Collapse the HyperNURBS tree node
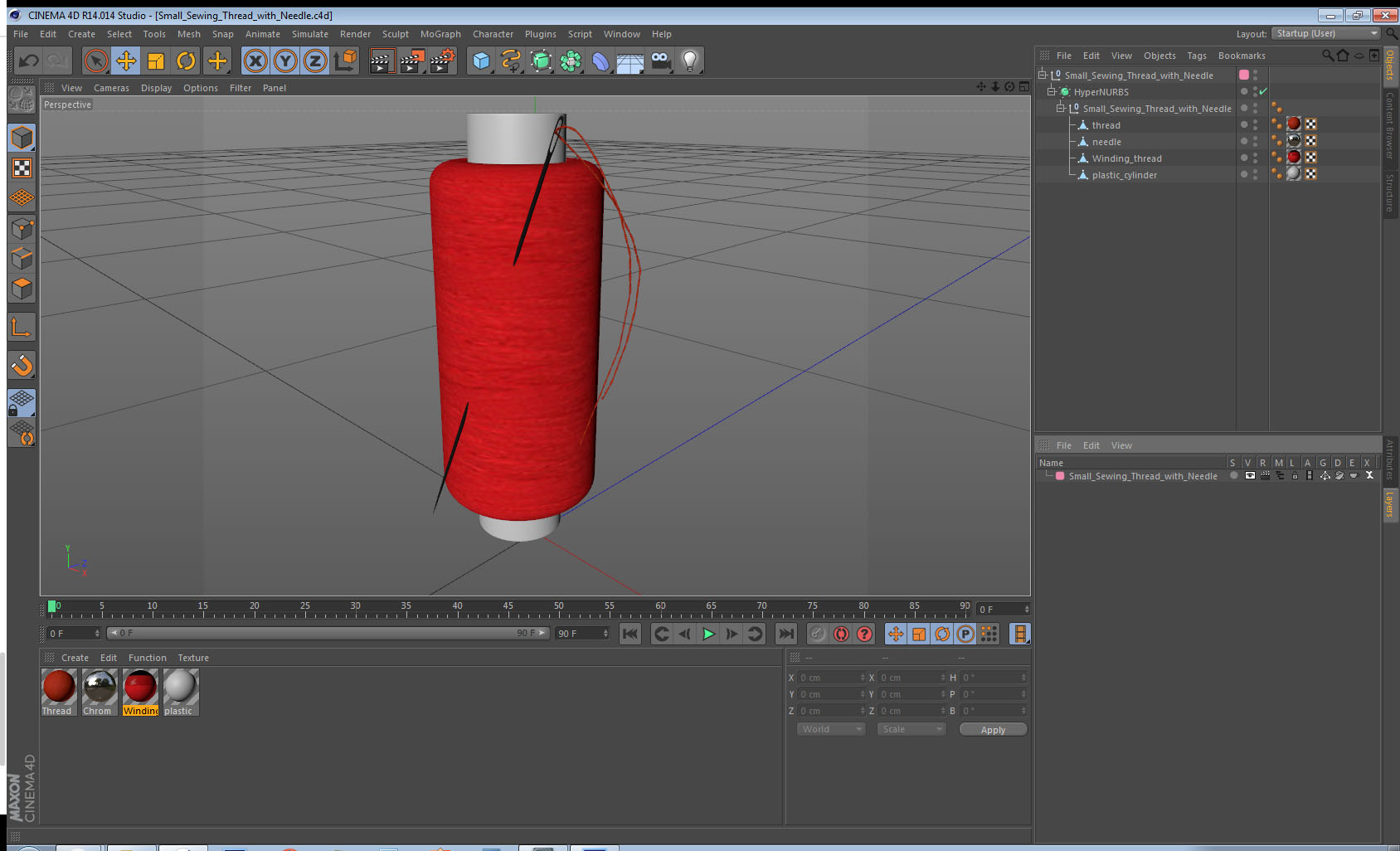Image resolution: width=1400 pixels, height=851 pixels. tap(1051, 91)
